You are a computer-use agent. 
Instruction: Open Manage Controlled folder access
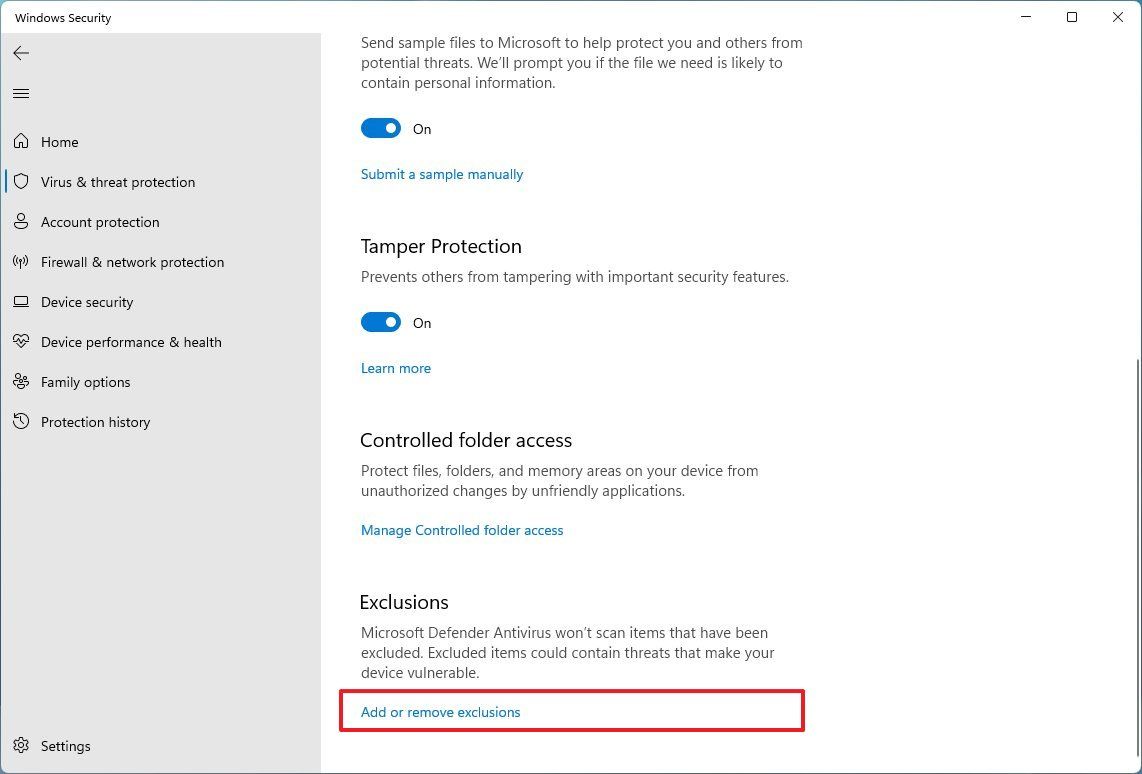[462, 530]
